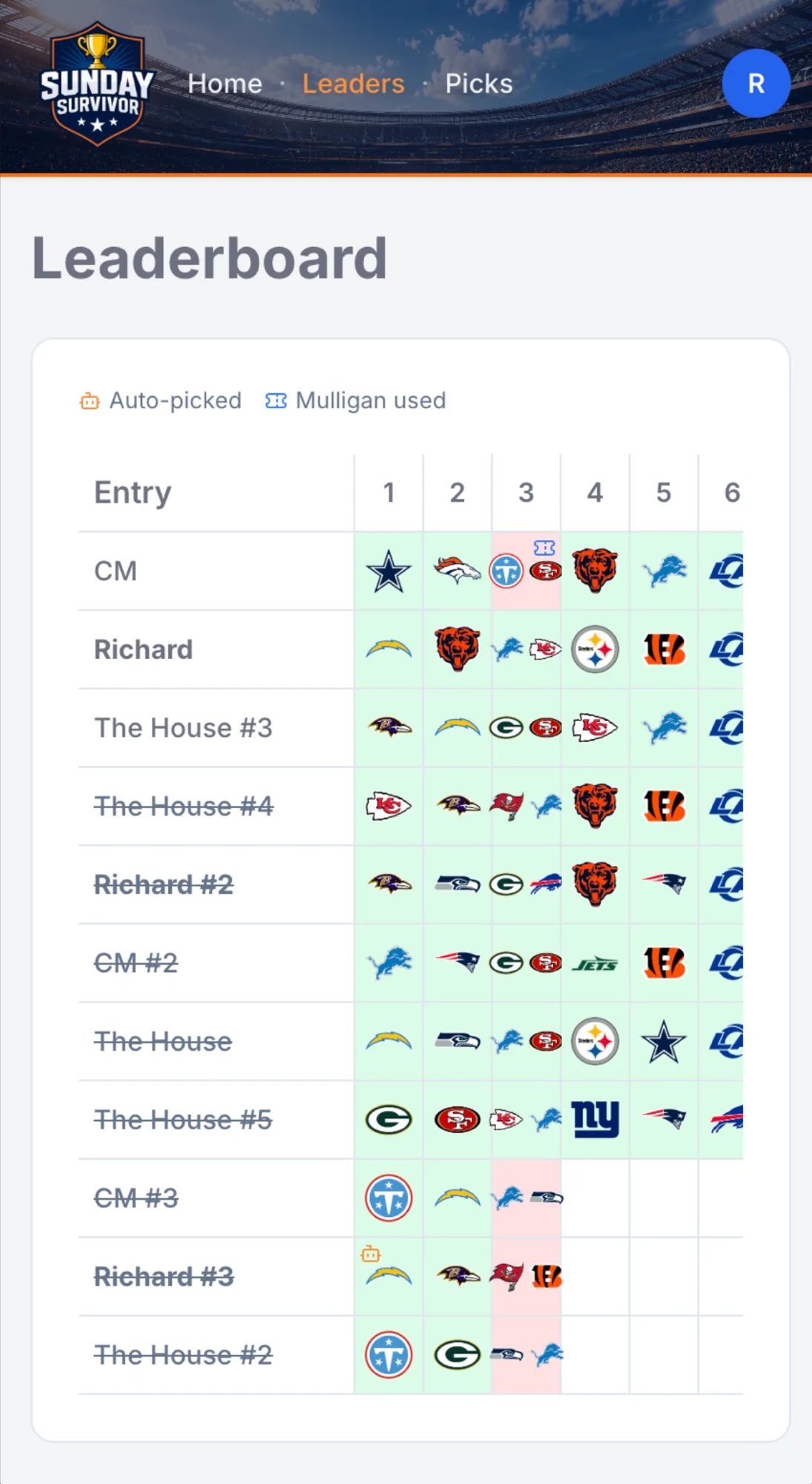Click the Sunday Survivor trophy logo

pos(97,83)
